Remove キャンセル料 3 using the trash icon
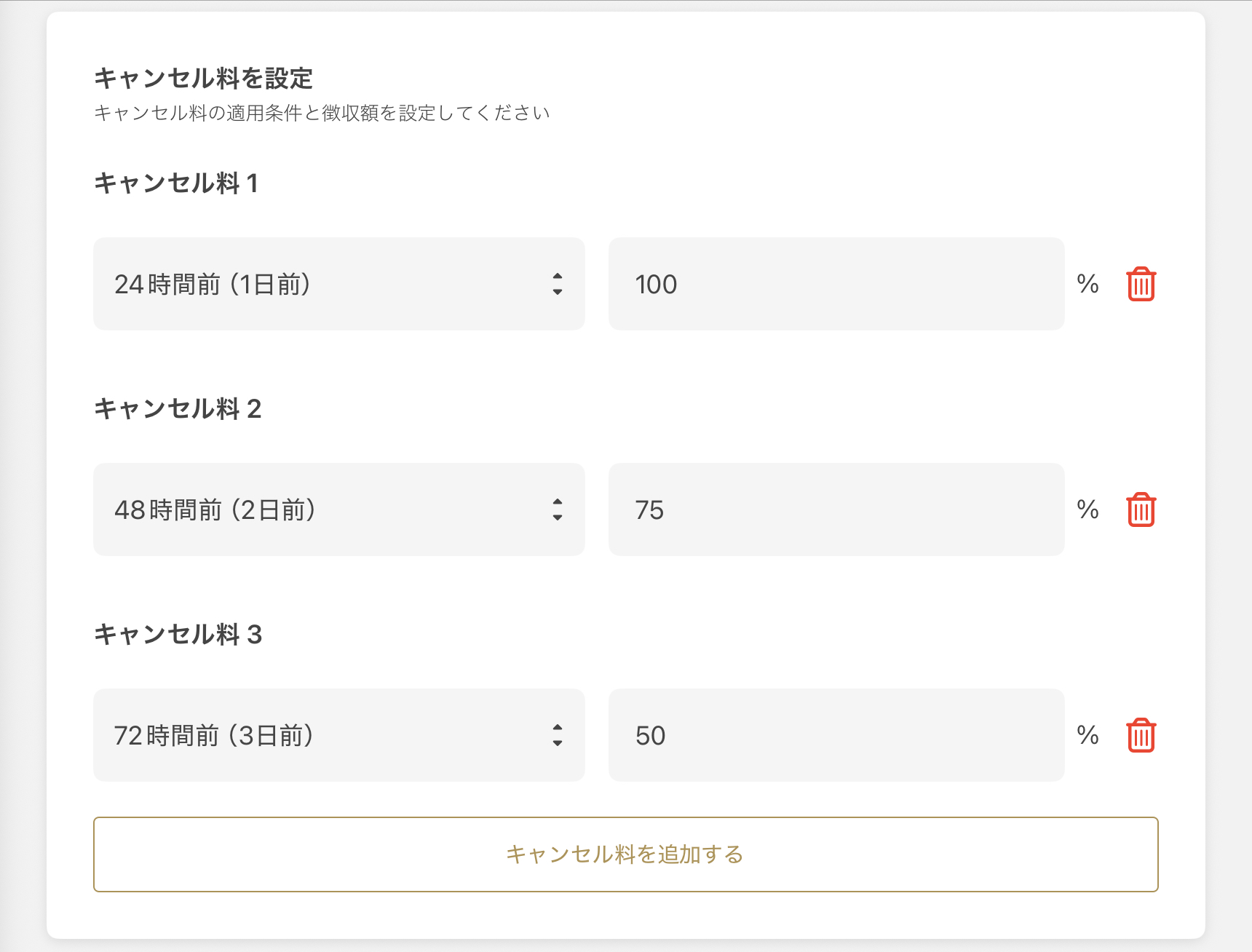Viewport: 1252px width, 952px height. (1141, 735)
